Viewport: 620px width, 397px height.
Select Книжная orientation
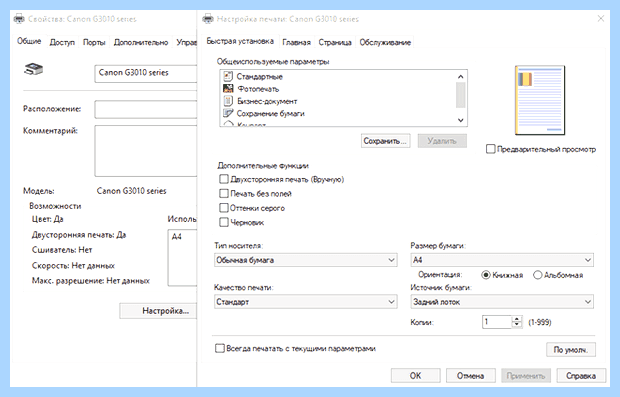pos(486,275)
